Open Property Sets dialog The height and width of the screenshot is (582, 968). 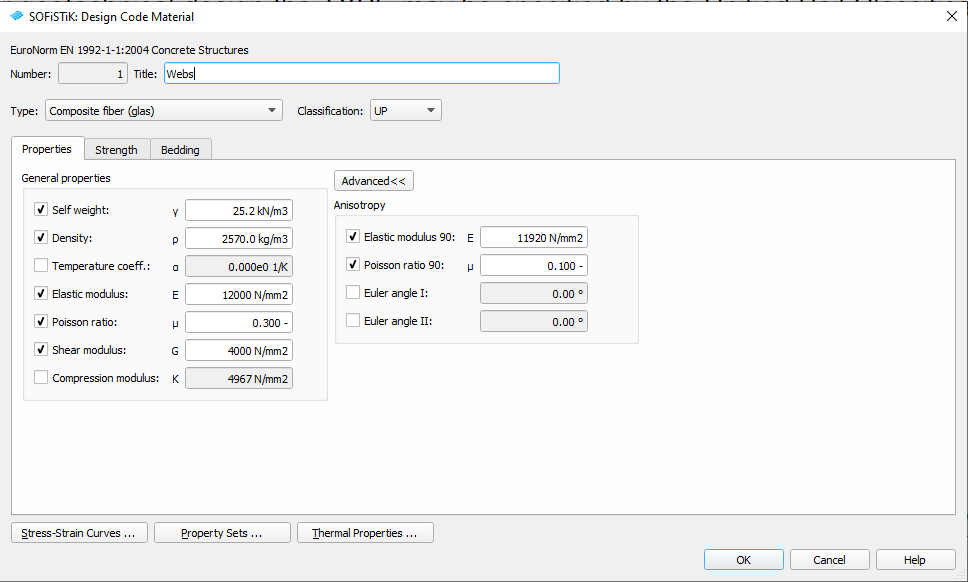(x=222, y=533)
